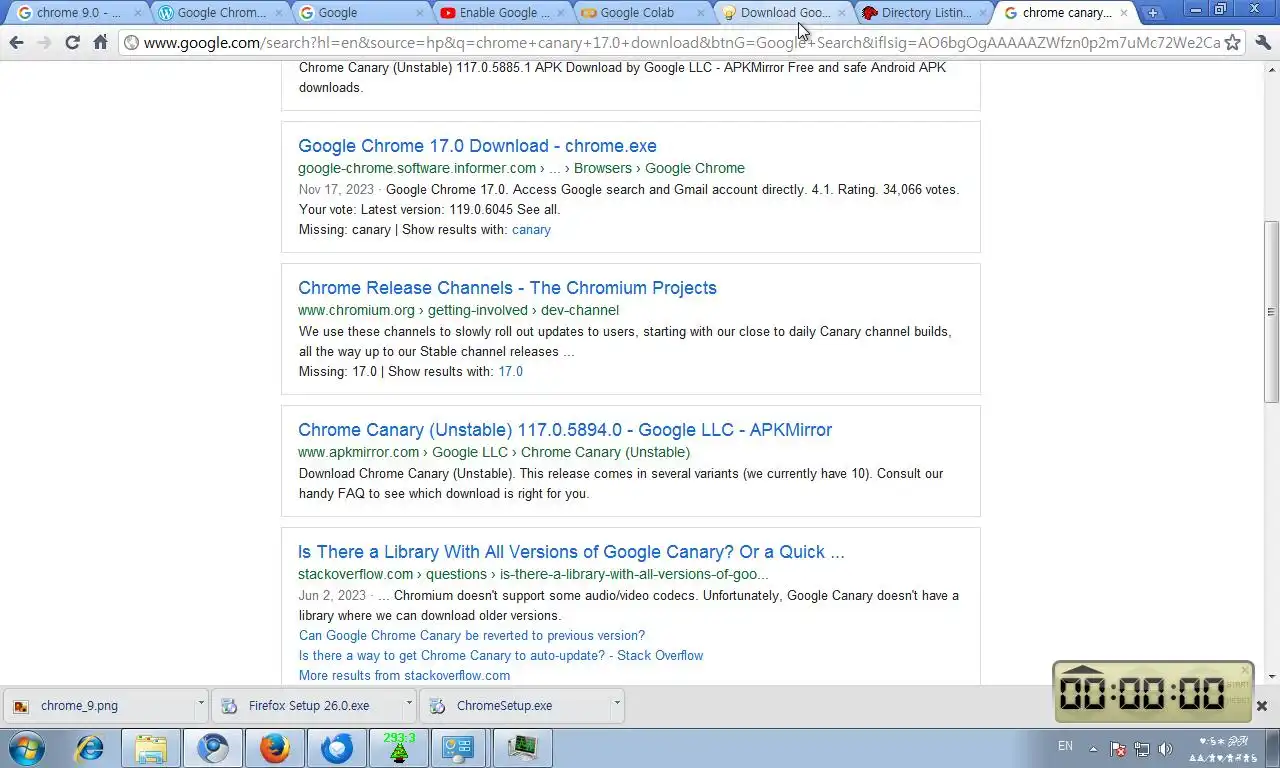The image size is (1280, 768).
Task: Close the "chrome 9.0" tab
Action: pyautogui.click(x=140, y=13)
